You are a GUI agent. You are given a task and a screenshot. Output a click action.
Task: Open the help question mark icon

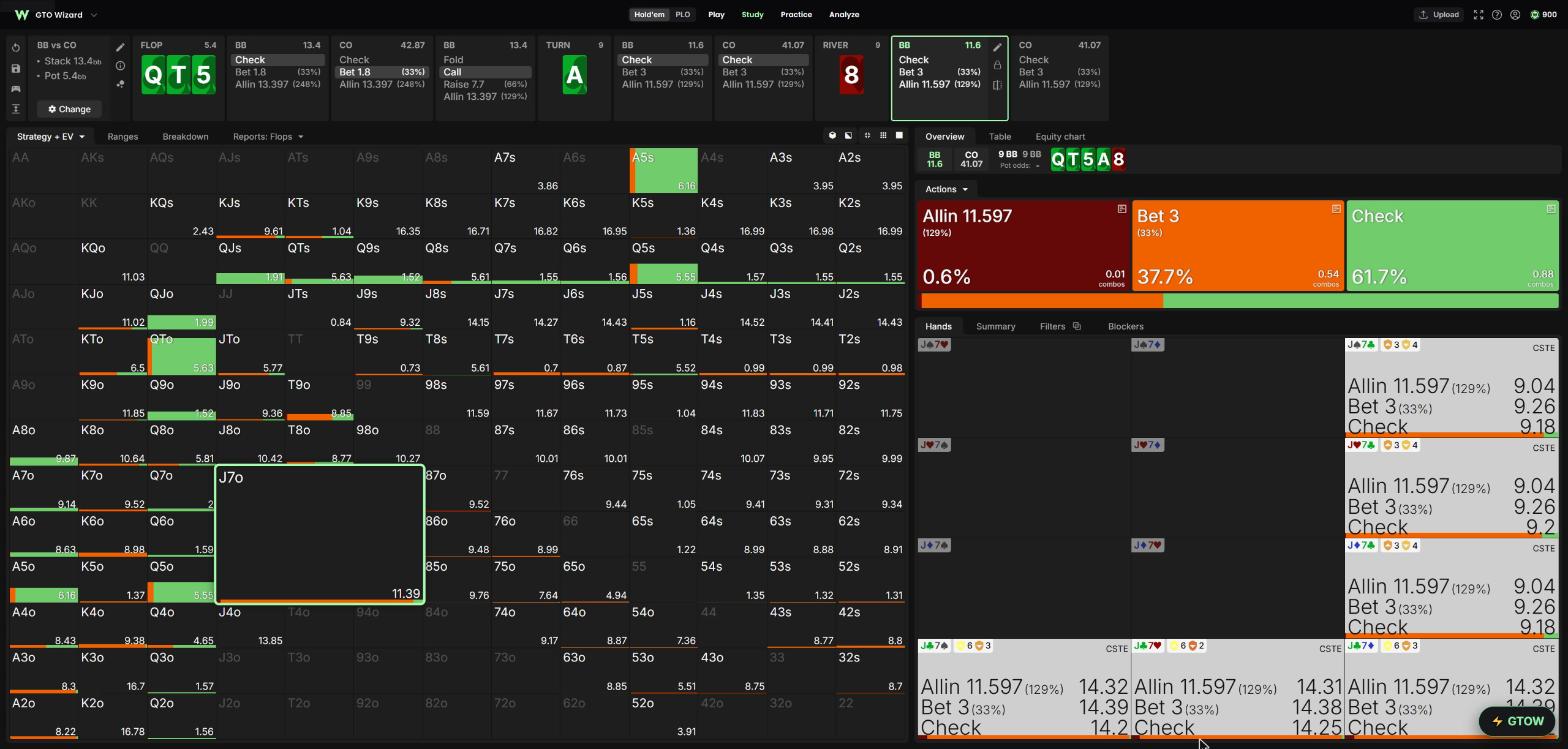(1497, 15)
